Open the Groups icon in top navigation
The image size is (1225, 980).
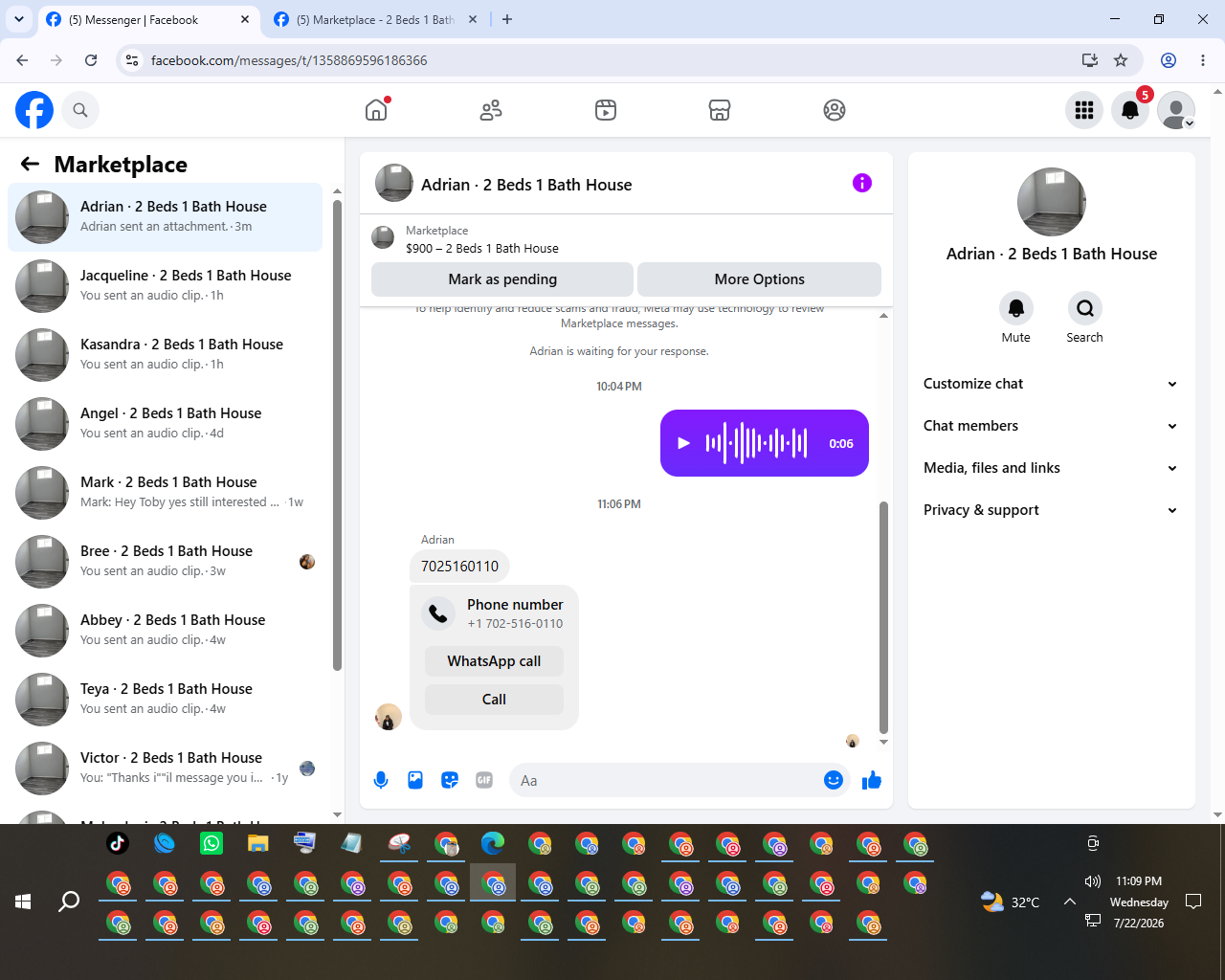point(835,110)
